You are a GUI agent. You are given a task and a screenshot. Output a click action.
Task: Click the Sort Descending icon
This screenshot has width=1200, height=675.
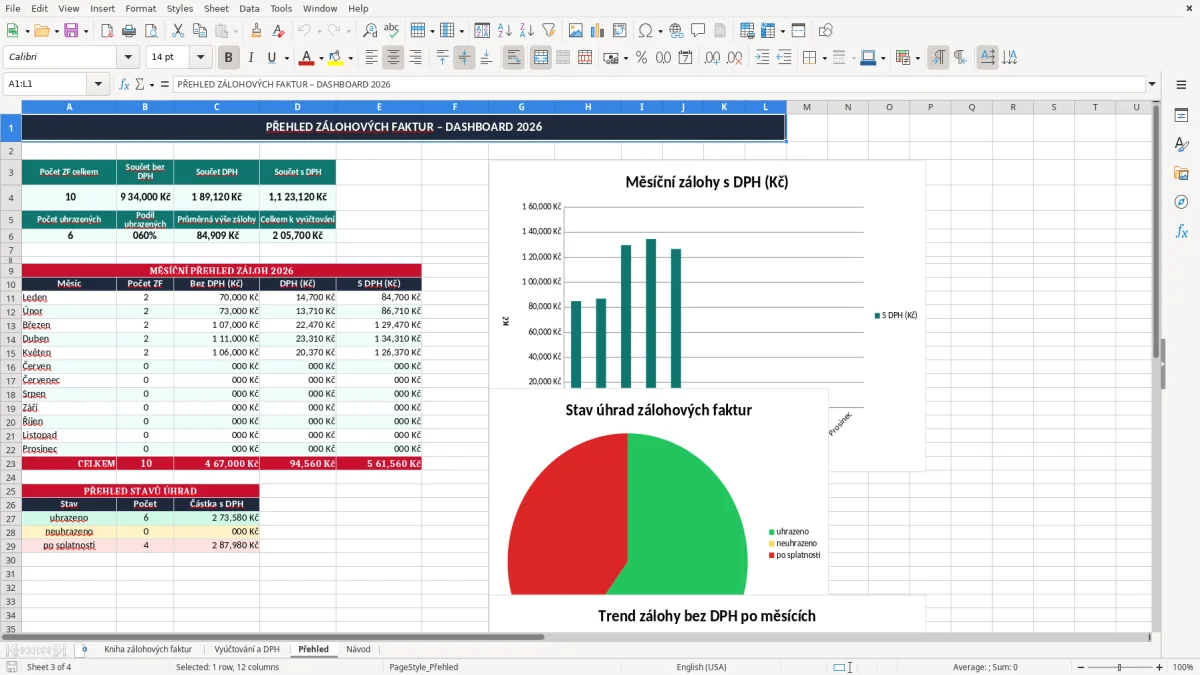[527, 31]
